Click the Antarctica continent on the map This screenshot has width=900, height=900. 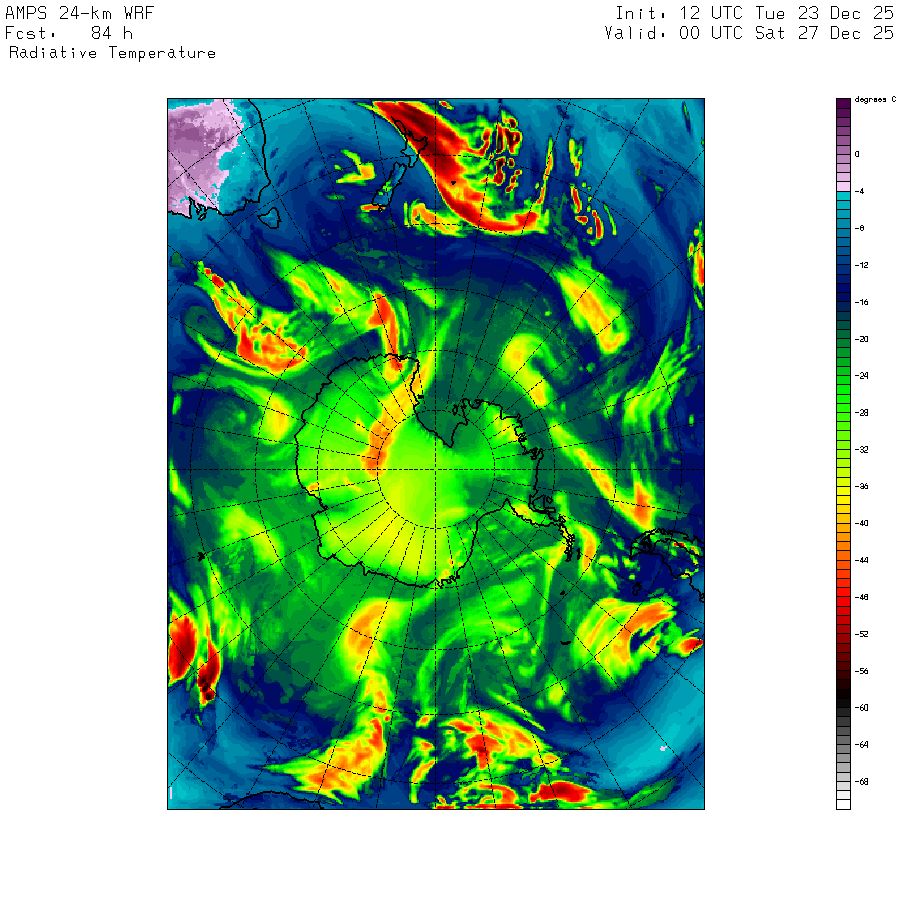pos(425,471)
